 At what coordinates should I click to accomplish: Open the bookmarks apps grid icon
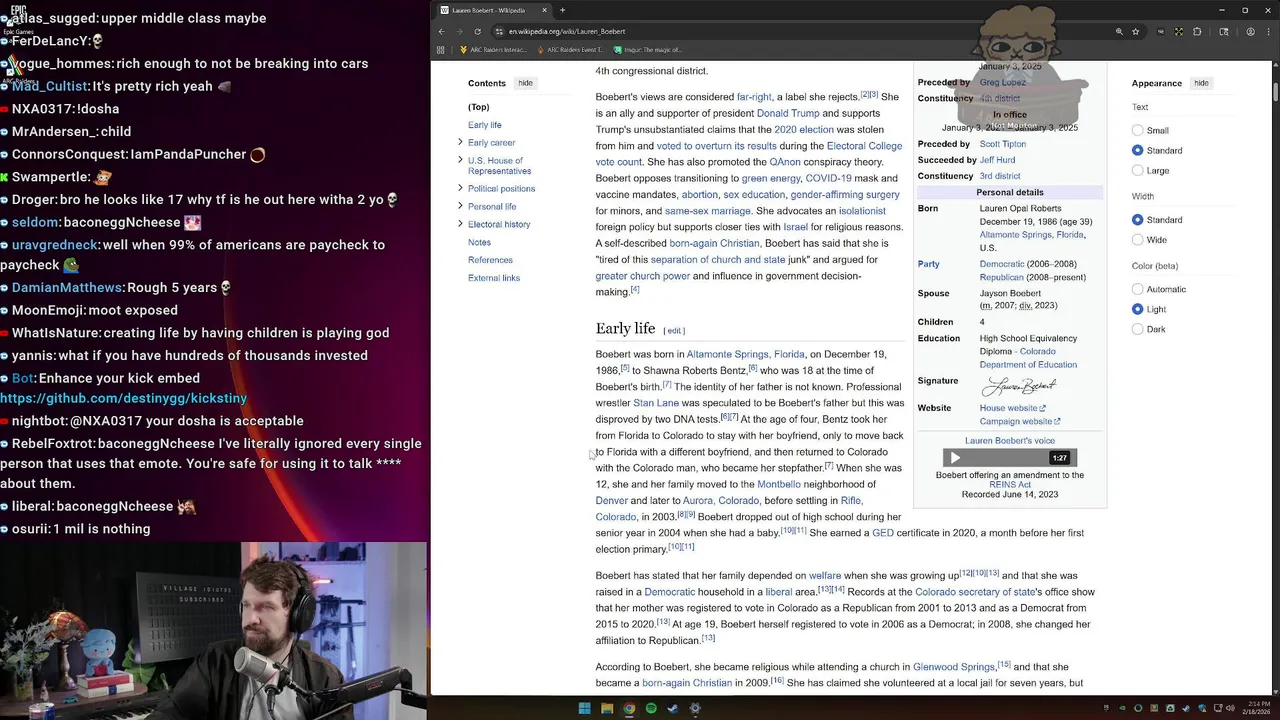coord(441,49)
